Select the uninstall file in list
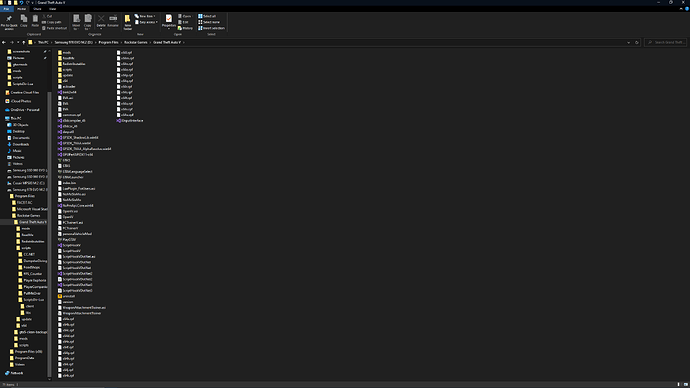Image resolution: width=690 pixels, height=388 pixels. coord(66,296)
